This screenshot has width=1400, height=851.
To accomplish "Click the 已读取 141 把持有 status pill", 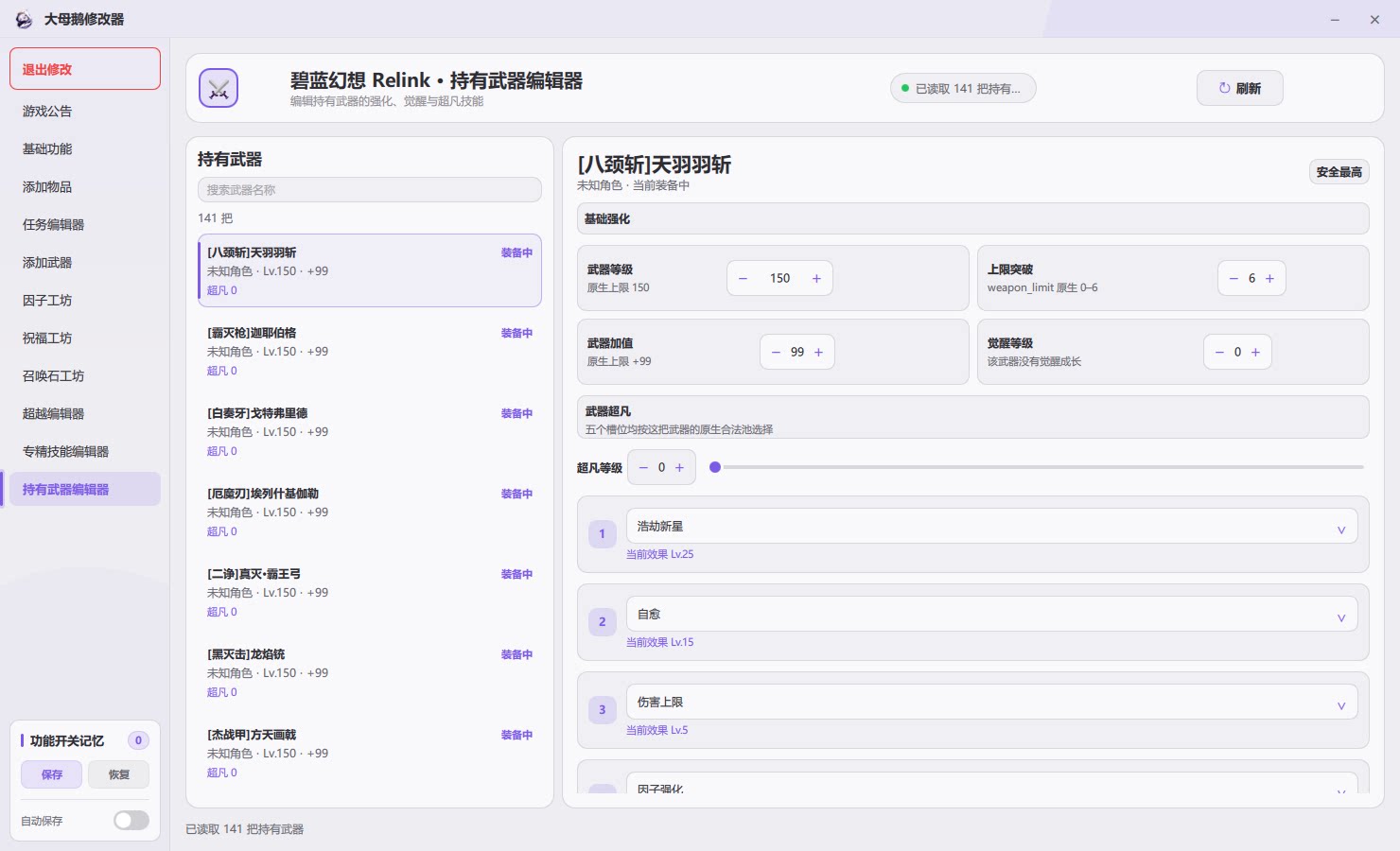I will click(x=963, y=88).
